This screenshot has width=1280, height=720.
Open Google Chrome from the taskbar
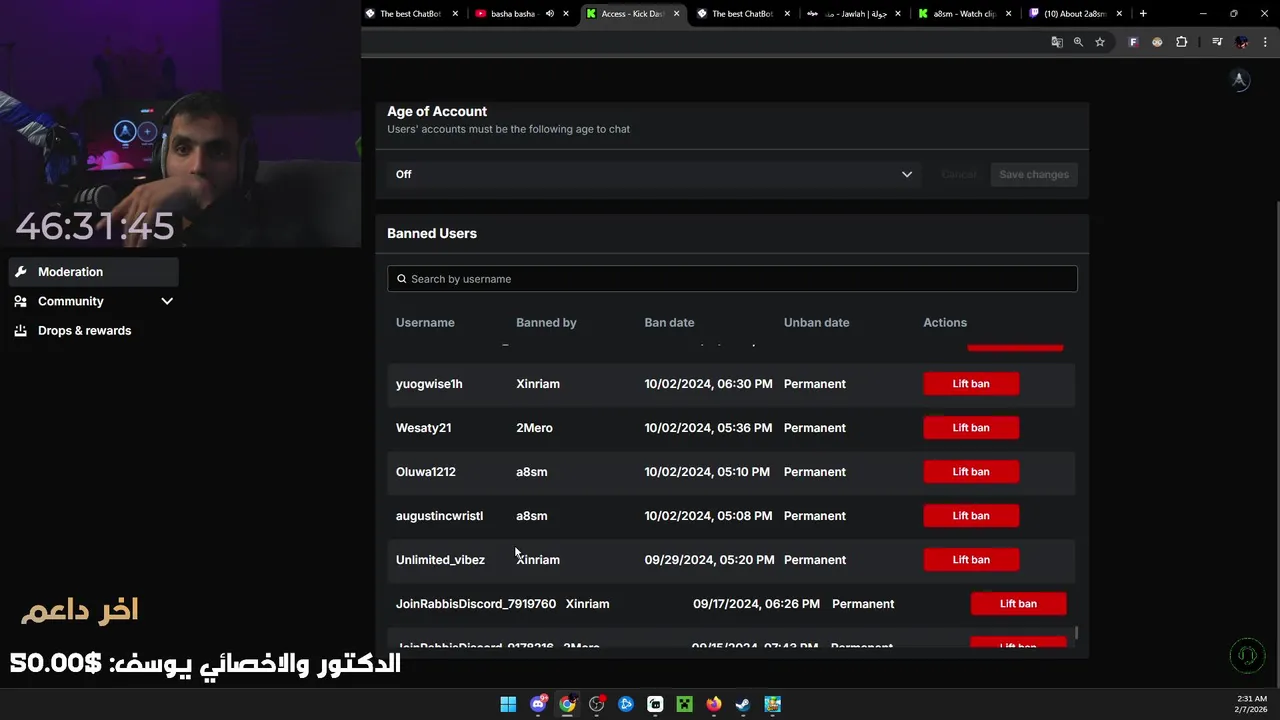(x=567, y=704)
